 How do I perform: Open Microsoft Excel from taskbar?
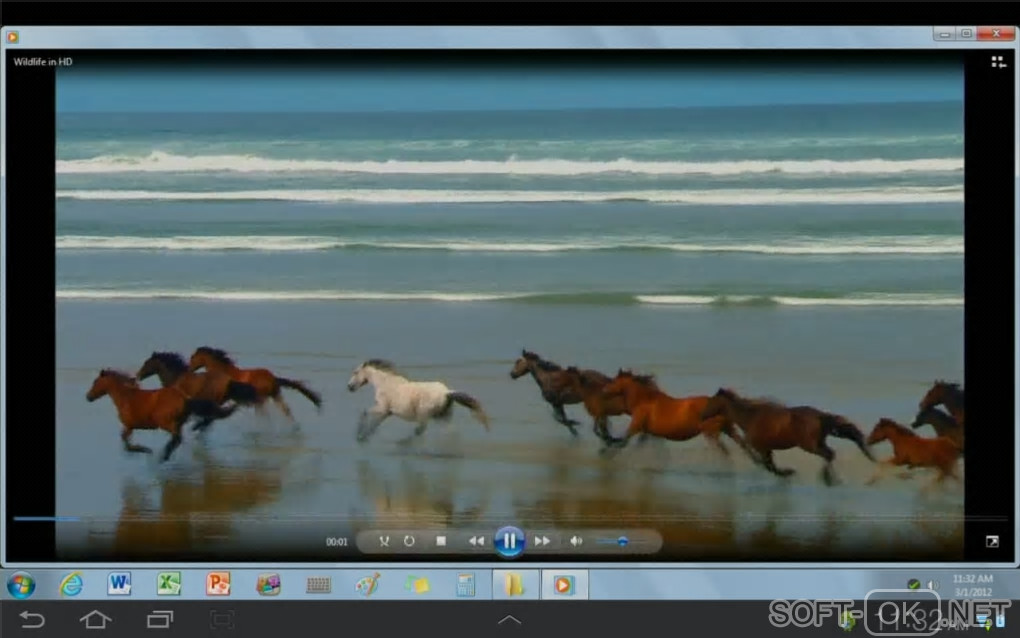168,584
